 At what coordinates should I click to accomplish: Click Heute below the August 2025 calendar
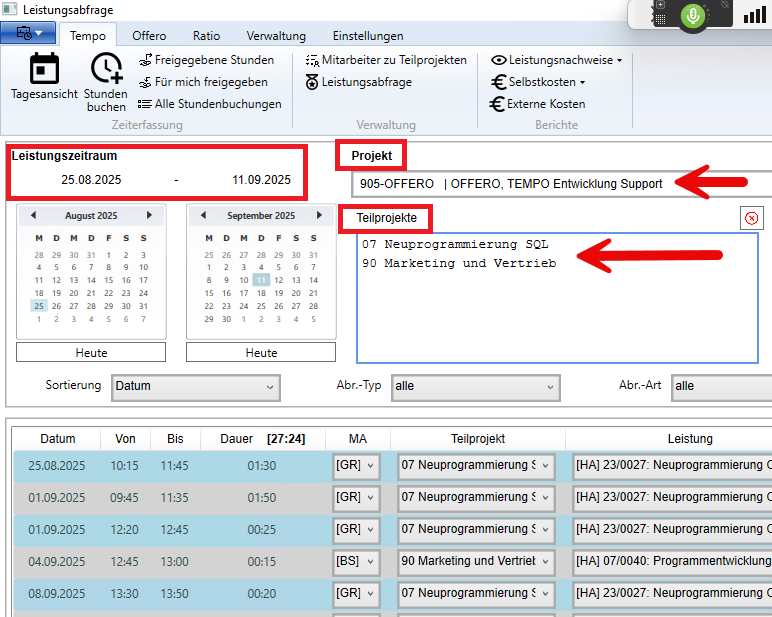point(91,353)
